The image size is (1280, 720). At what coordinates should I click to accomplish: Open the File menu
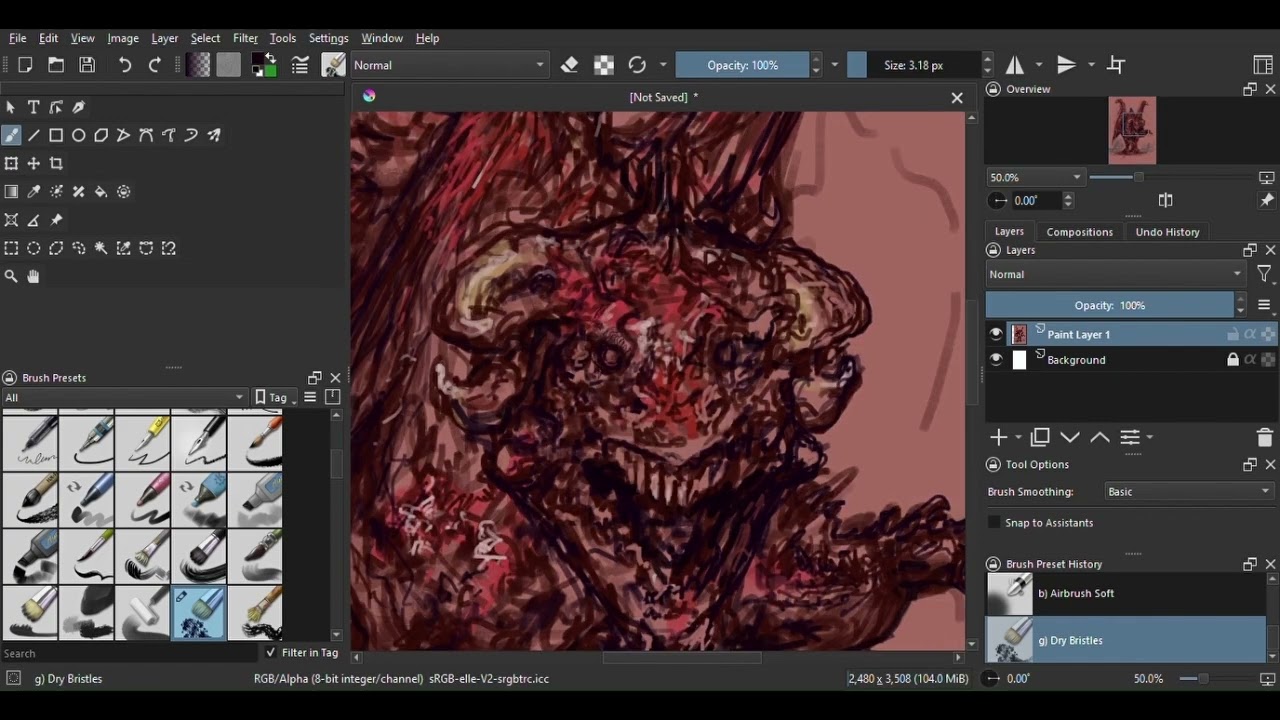[x=17, y=38]
